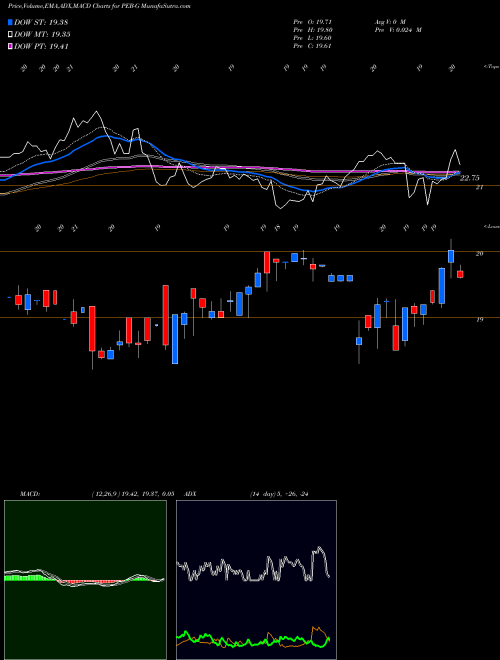Click the 'ADX' indicator heading

click(191, 494)
